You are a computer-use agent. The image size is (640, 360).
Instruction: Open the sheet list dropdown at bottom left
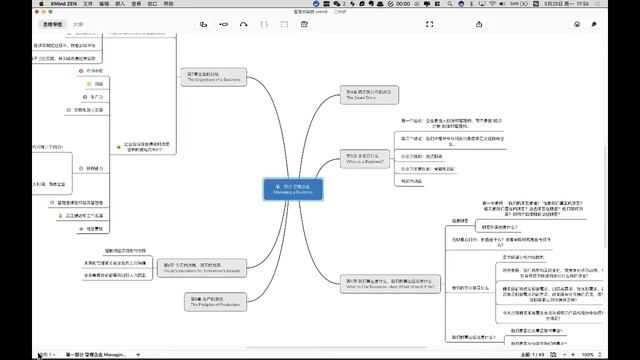47,355
